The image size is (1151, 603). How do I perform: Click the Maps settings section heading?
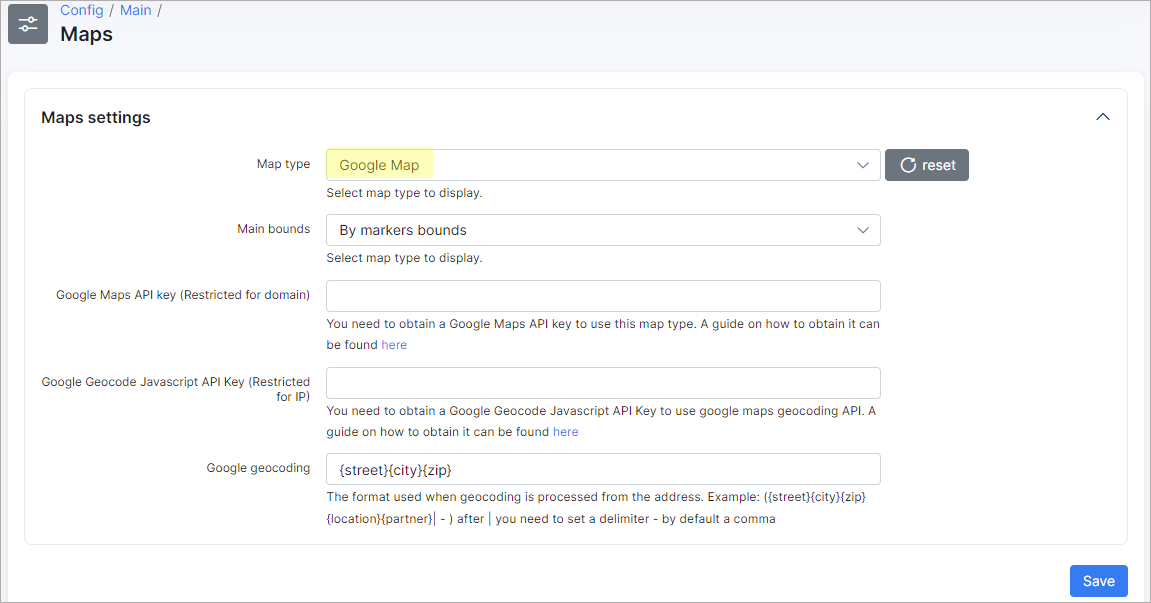(96, 117)
